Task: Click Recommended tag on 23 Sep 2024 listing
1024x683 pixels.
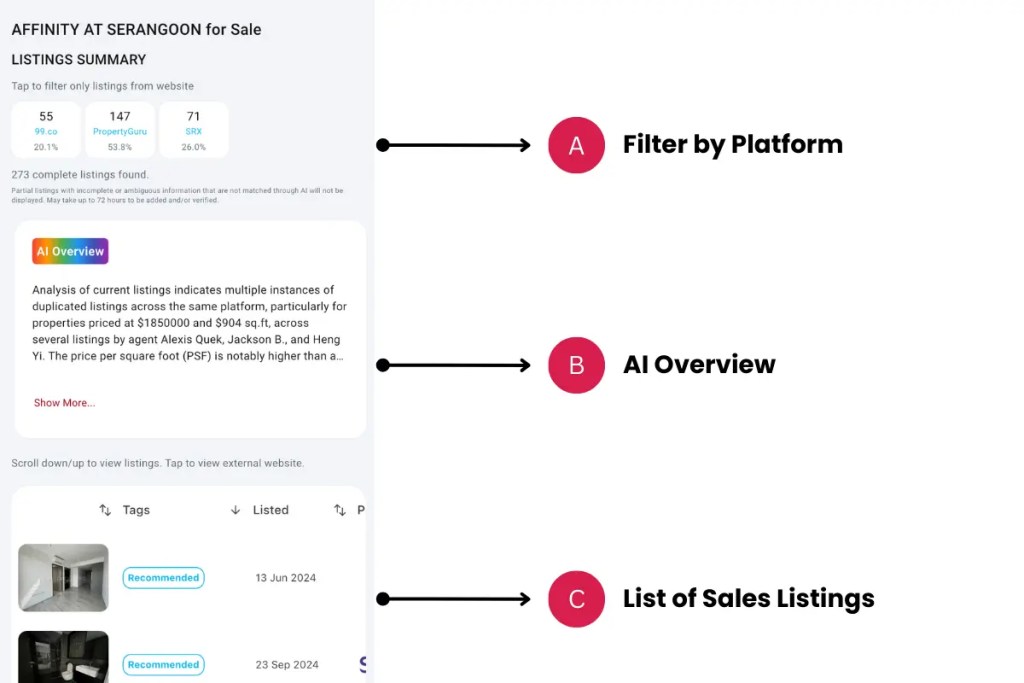Action: (163, 664)
